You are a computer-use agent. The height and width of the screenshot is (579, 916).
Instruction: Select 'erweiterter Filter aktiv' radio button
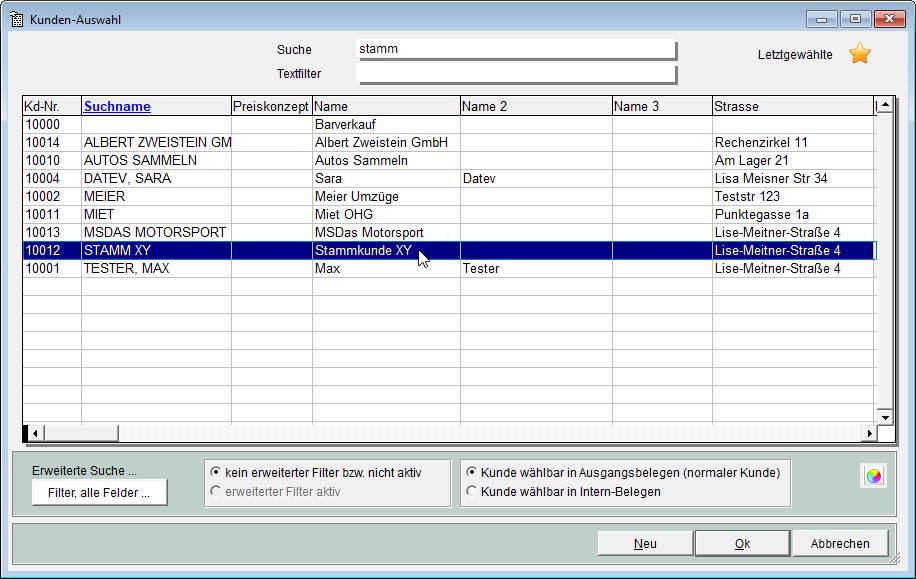[216, 491]
